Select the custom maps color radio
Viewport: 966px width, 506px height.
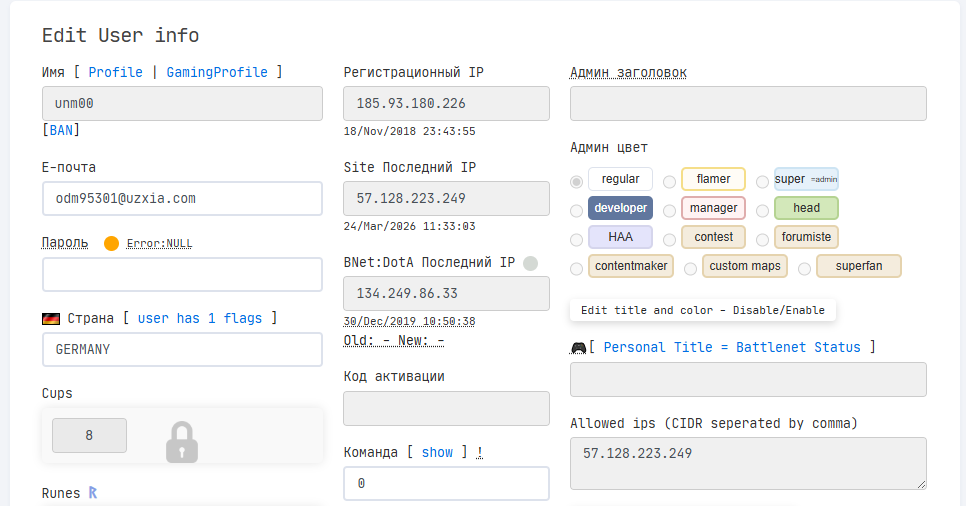tap(691, 269)
